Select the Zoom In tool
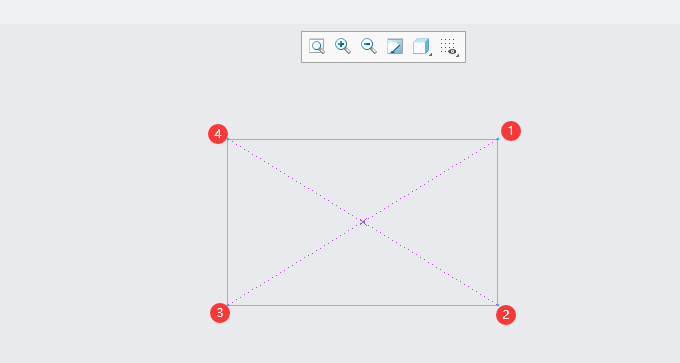680x363 pixels. pos(343,46)
